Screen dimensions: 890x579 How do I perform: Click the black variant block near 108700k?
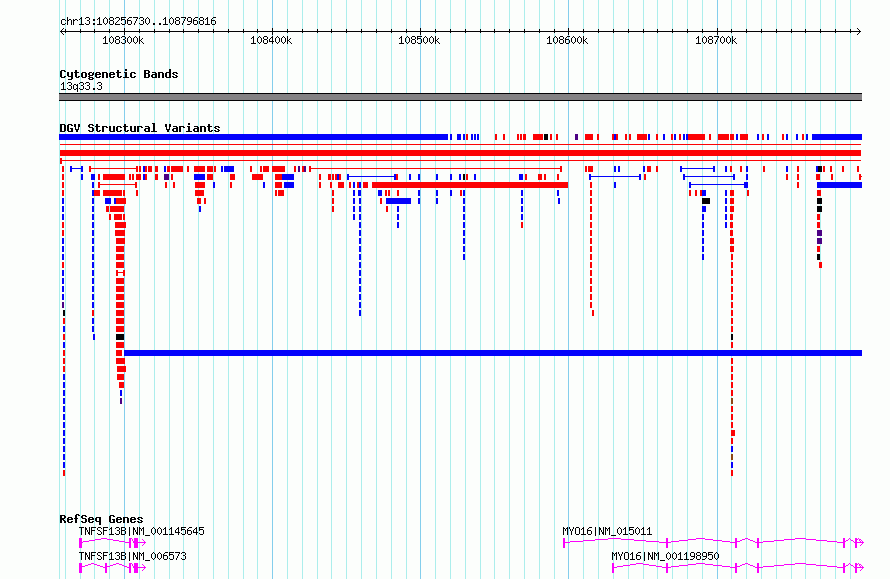[x=706, y=201]
